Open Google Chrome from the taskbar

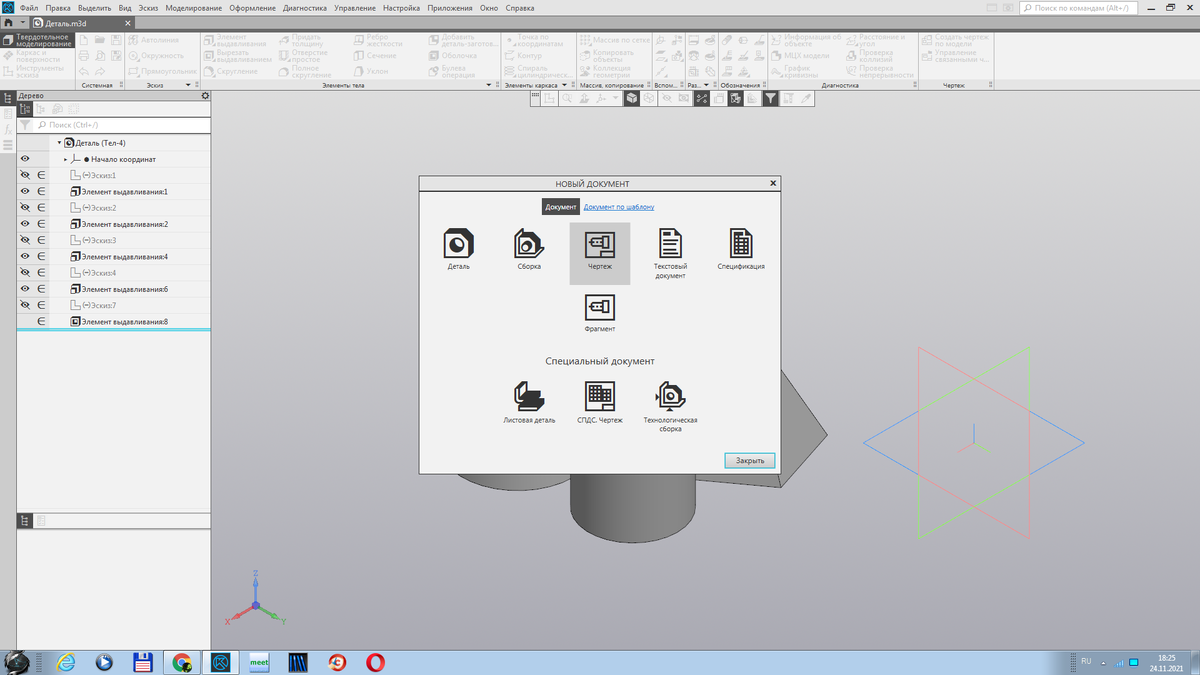(x=182, y=662)
